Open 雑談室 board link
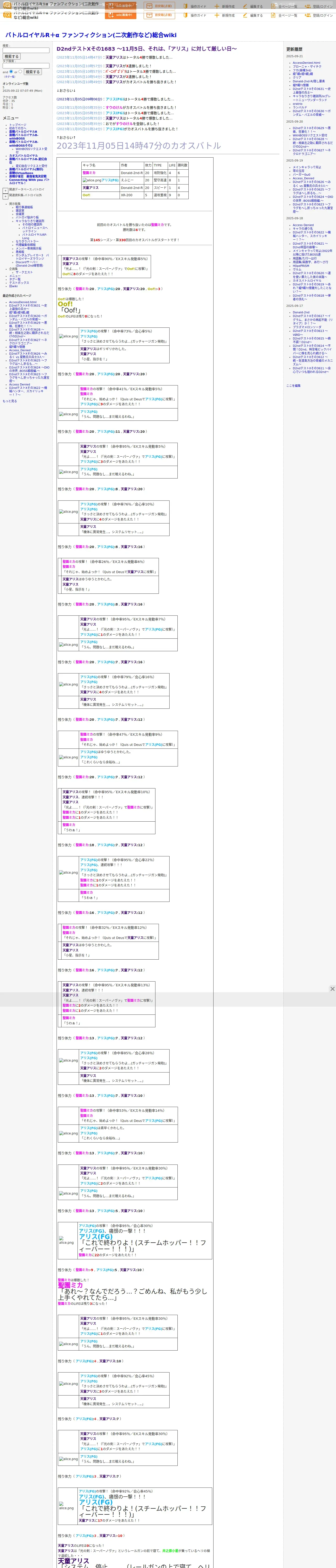Image resolution: width=336 pixels, height=1568 pixels. [x=20, y=211]
